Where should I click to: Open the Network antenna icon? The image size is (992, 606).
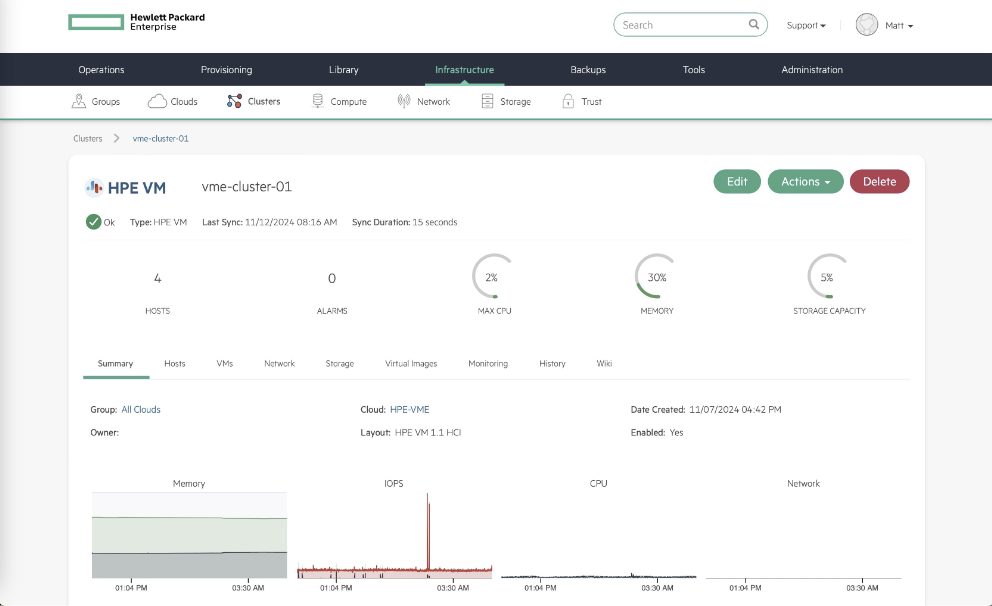[404, 101]
